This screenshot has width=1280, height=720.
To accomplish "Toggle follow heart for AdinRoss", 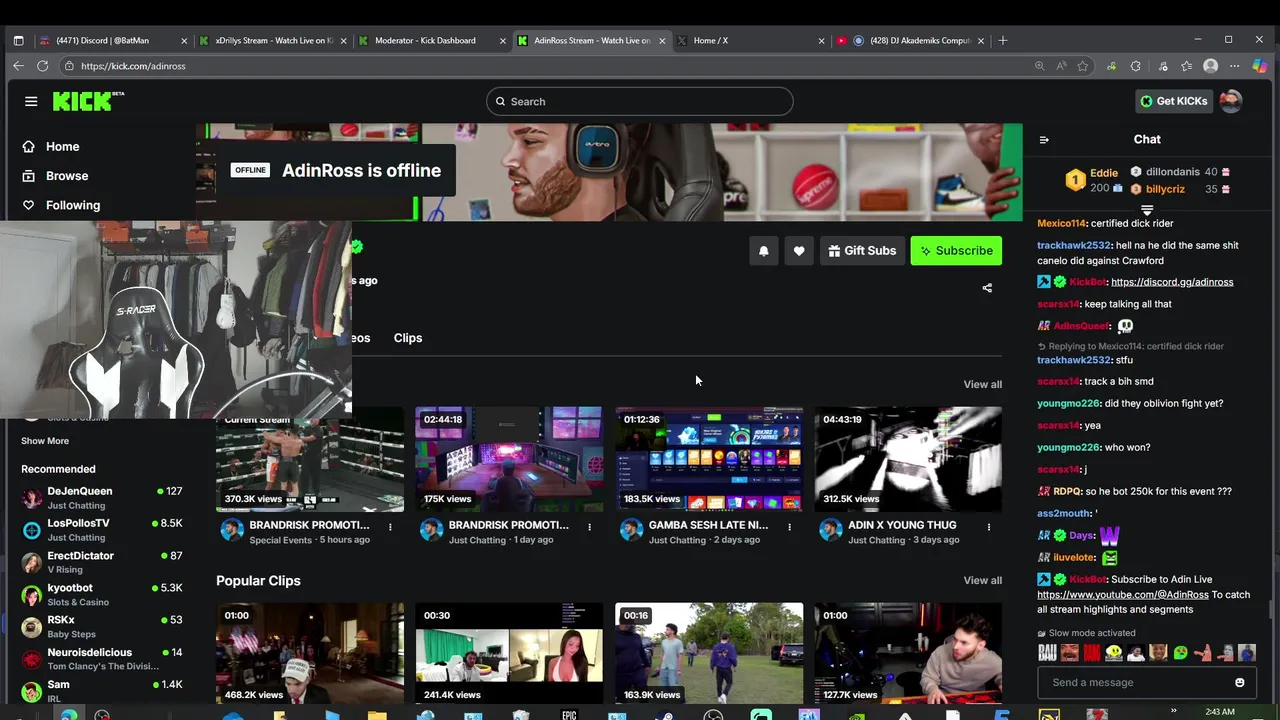I will (798, 251).
